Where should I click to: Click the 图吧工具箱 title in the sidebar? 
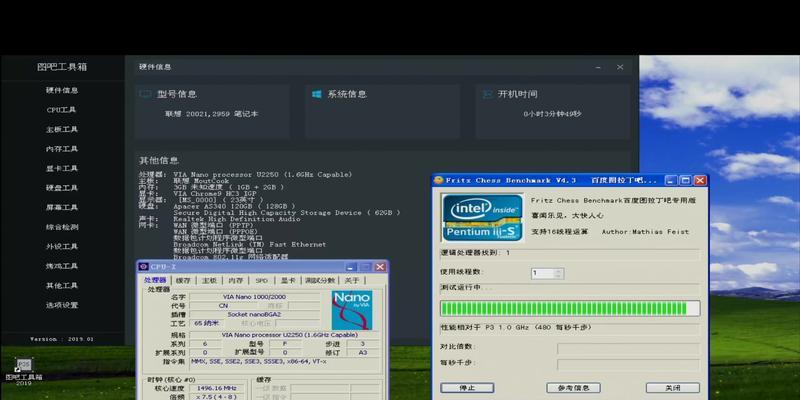[62, 67]
